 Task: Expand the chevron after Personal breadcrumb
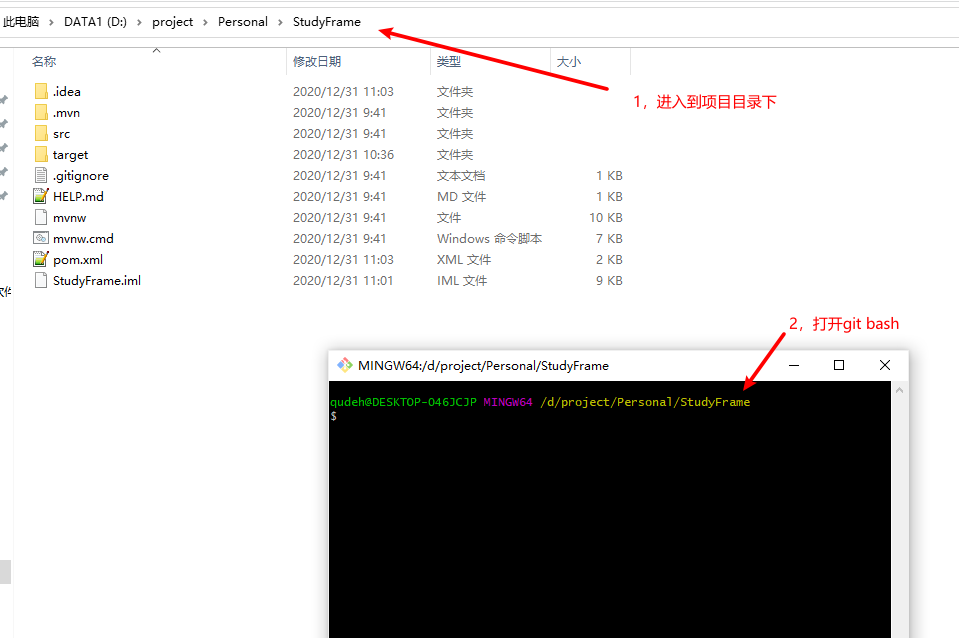click(x=280, y=23)
